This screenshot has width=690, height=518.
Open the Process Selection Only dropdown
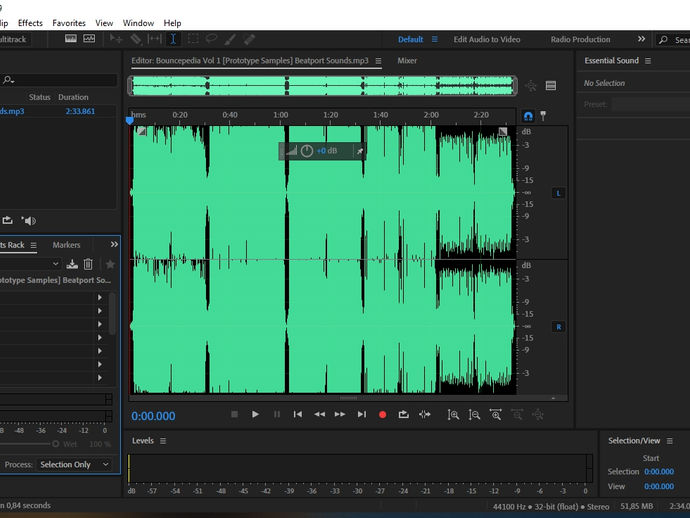[x=75, y=464]
